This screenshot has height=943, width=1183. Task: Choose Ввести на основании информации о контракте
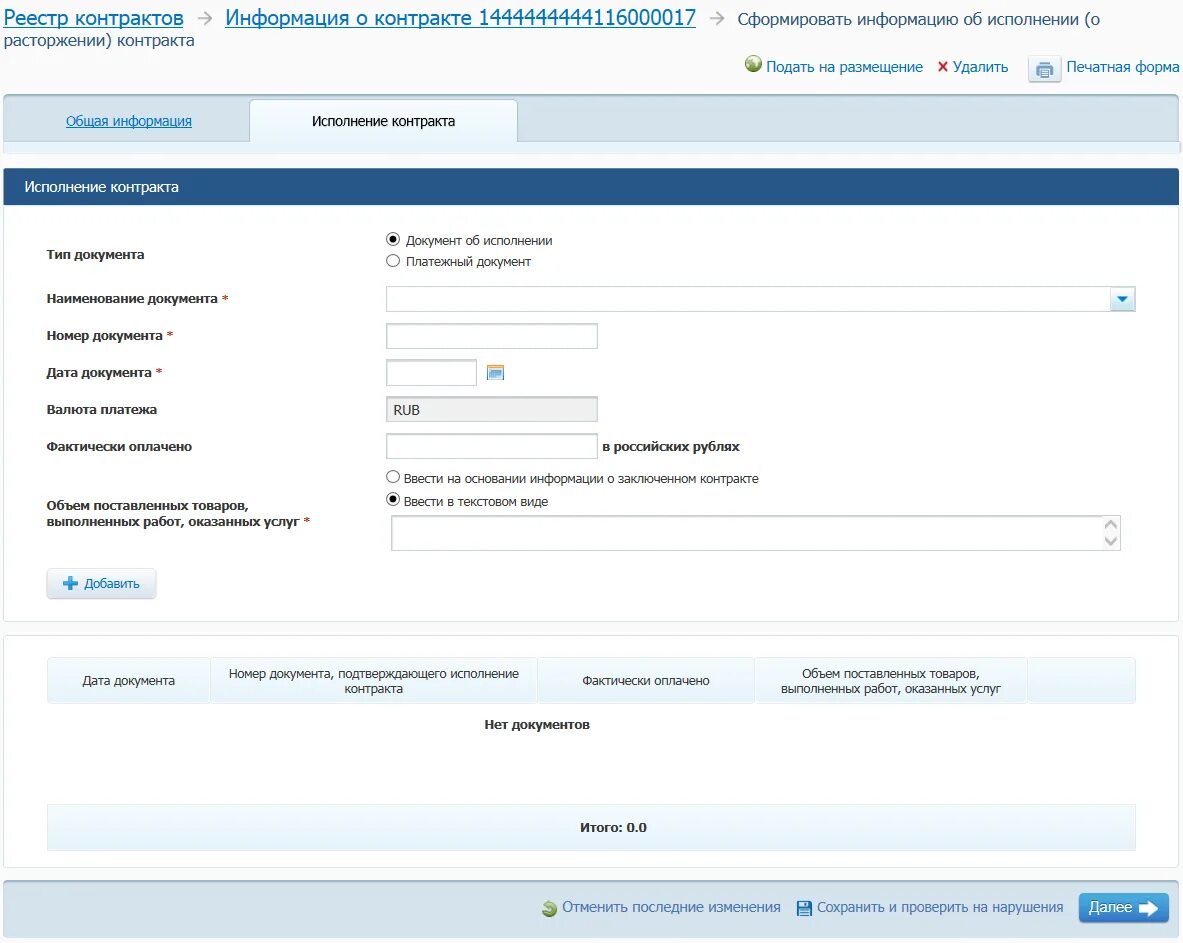pyautogui.click(x=393, y=477)
